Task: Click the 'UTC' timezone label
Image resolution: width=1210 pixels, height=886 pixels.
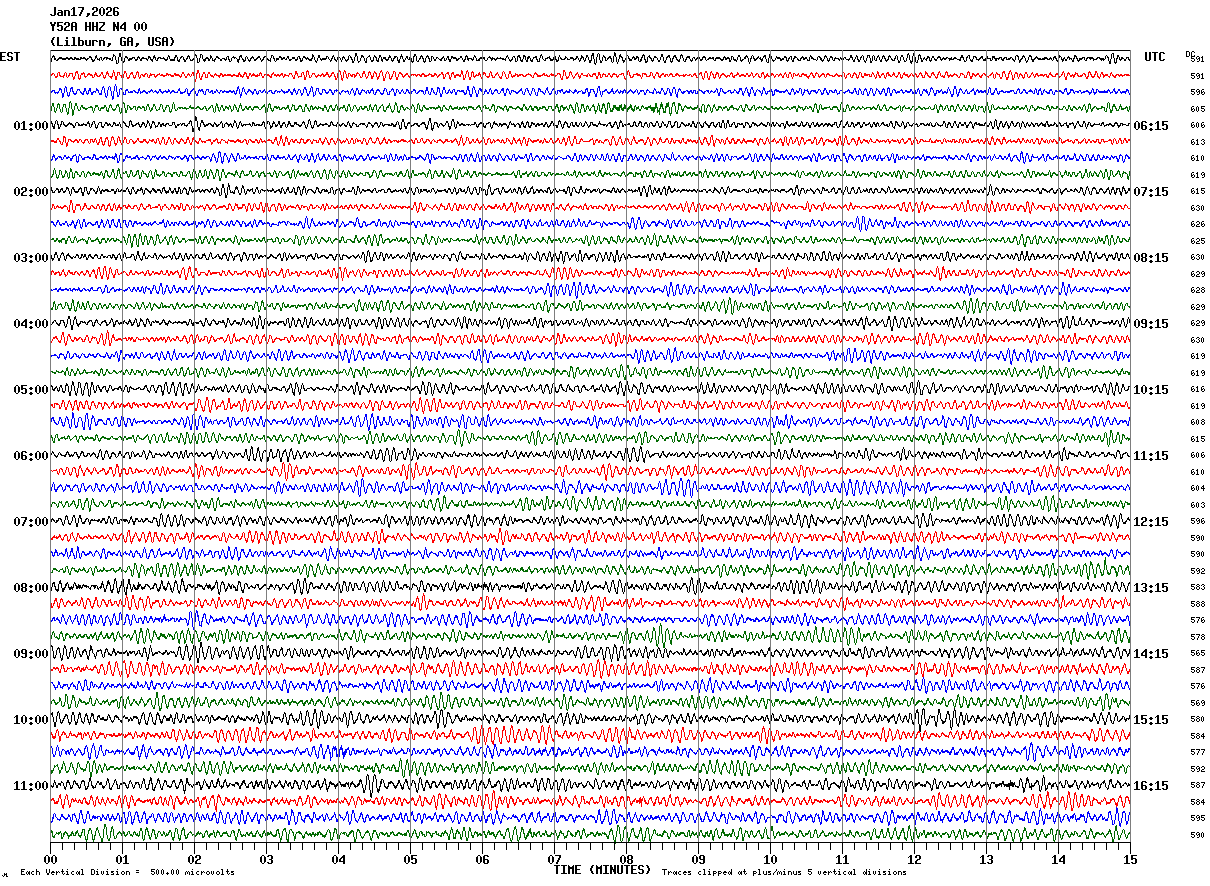Action: [1155, 57]
